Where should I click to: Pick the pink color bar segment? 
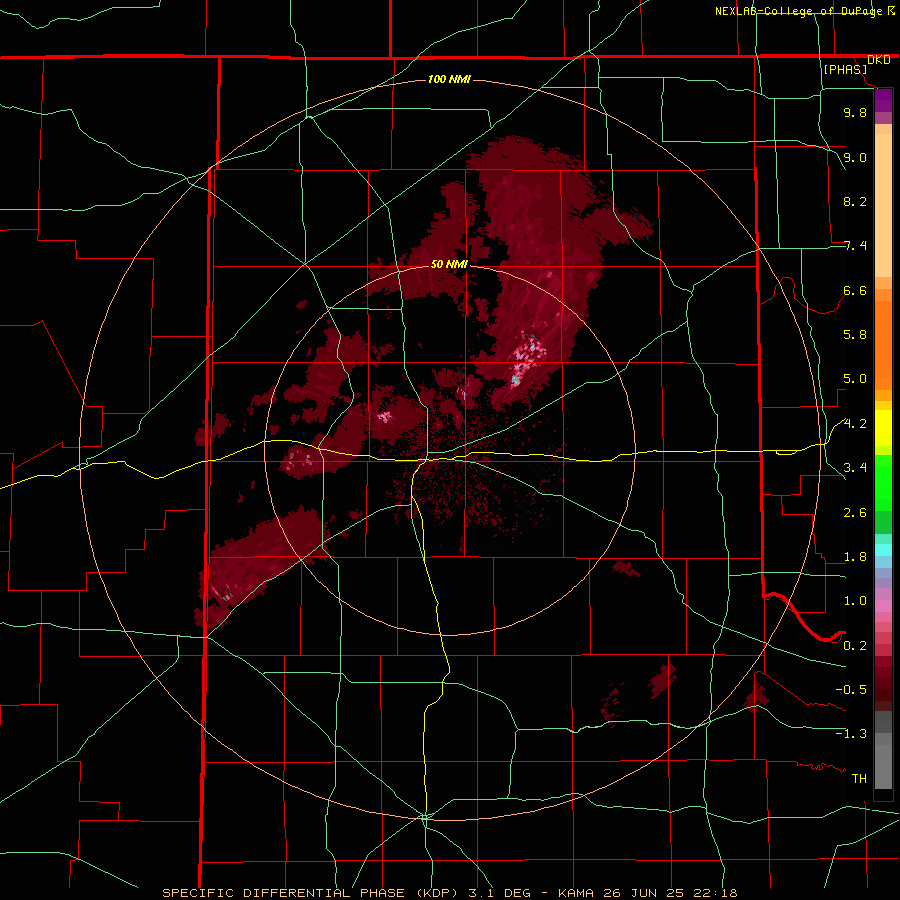point(883,606)
